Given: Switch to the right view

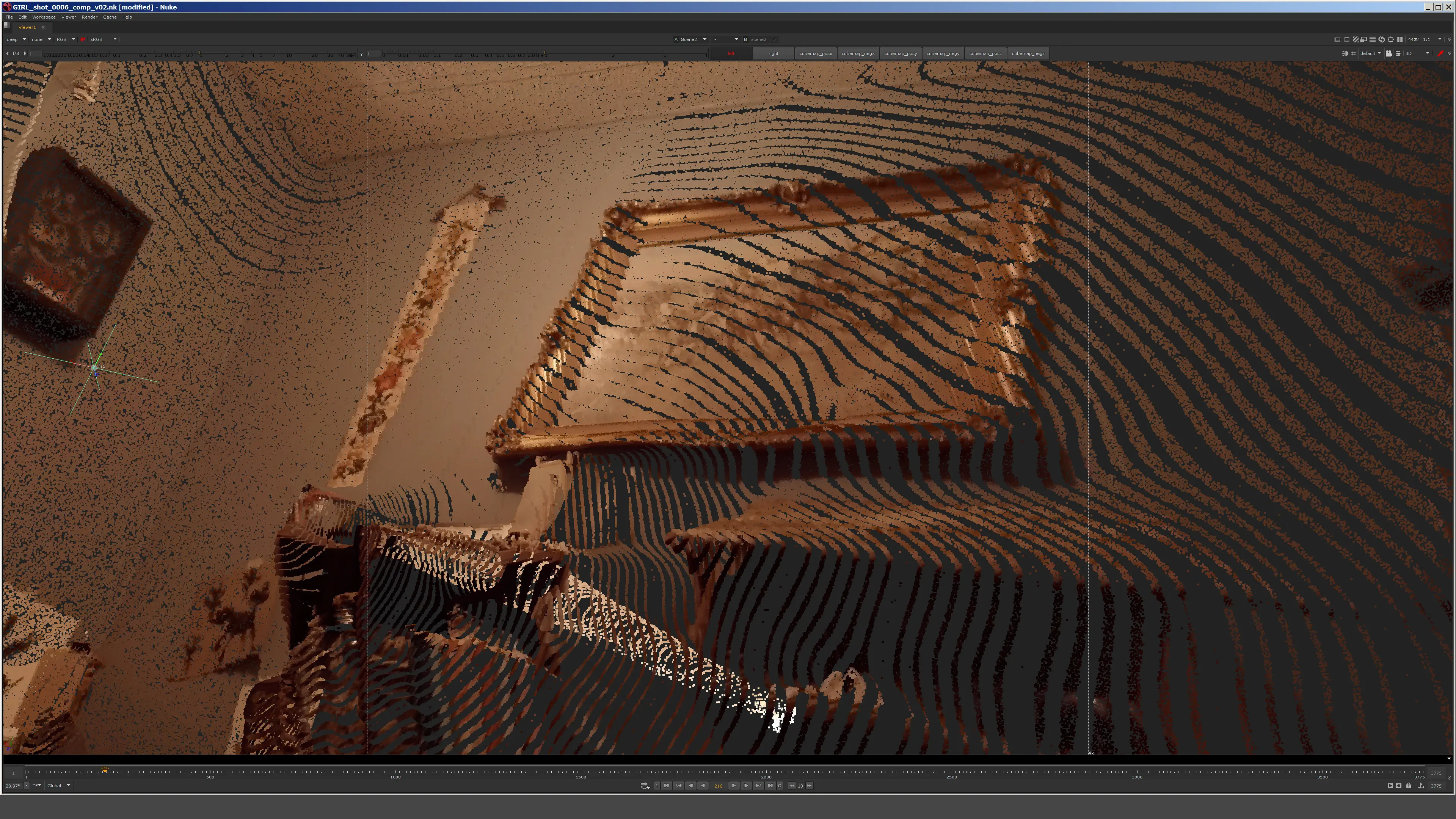Looking at the screenshot, I should pyautogui.click(x=773, y=54).
